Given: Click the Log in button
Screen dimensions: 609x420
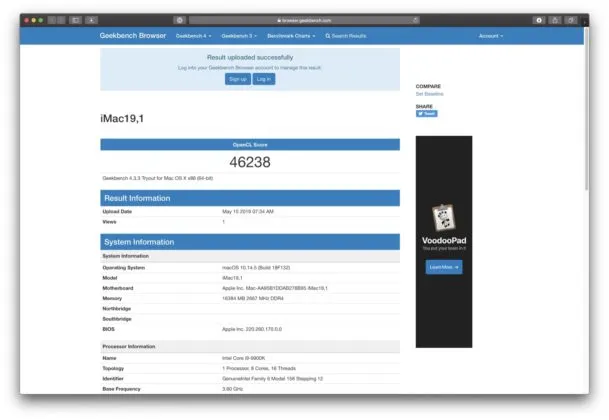Looking at the screenshot, I should coord(264,79).
